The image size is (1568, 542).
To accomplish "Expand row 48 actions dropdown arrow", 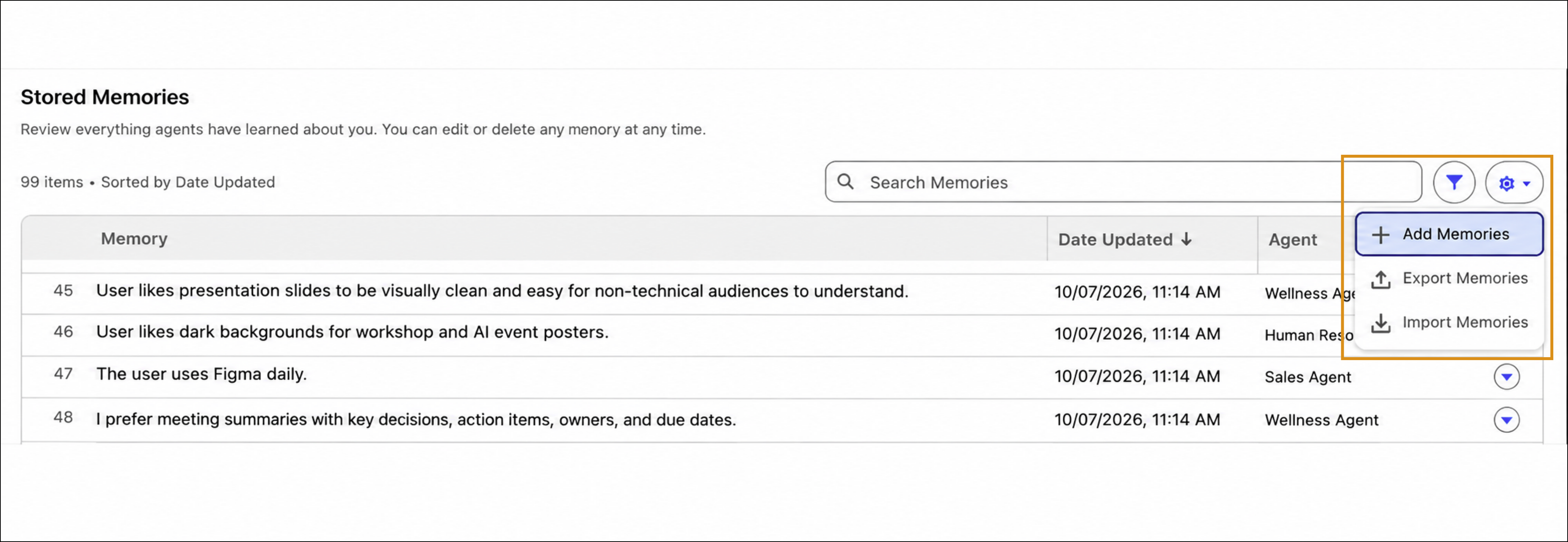I will [x=1507, y=420].
